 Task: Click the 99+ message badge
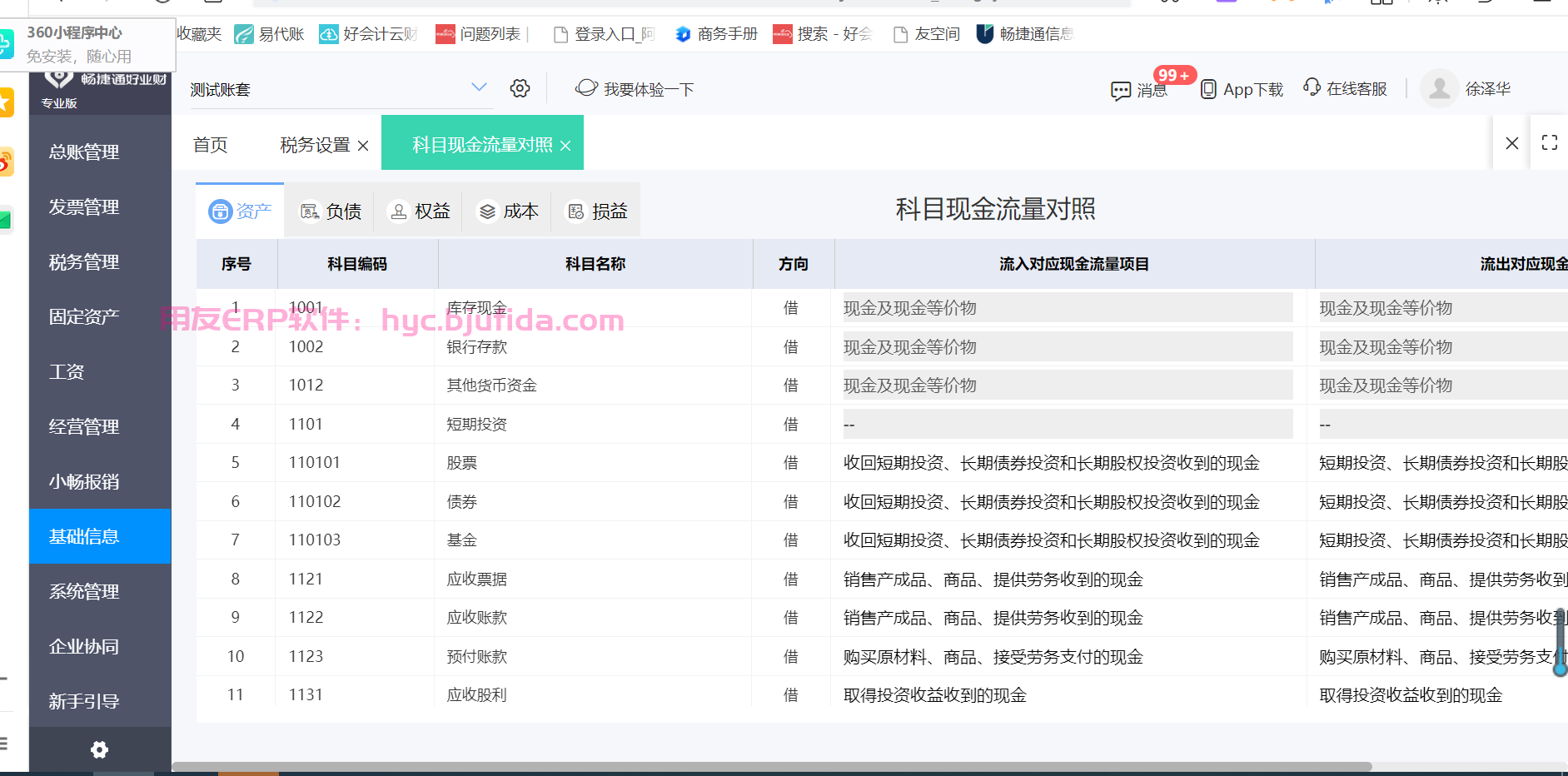click(x=1174, y=75)
